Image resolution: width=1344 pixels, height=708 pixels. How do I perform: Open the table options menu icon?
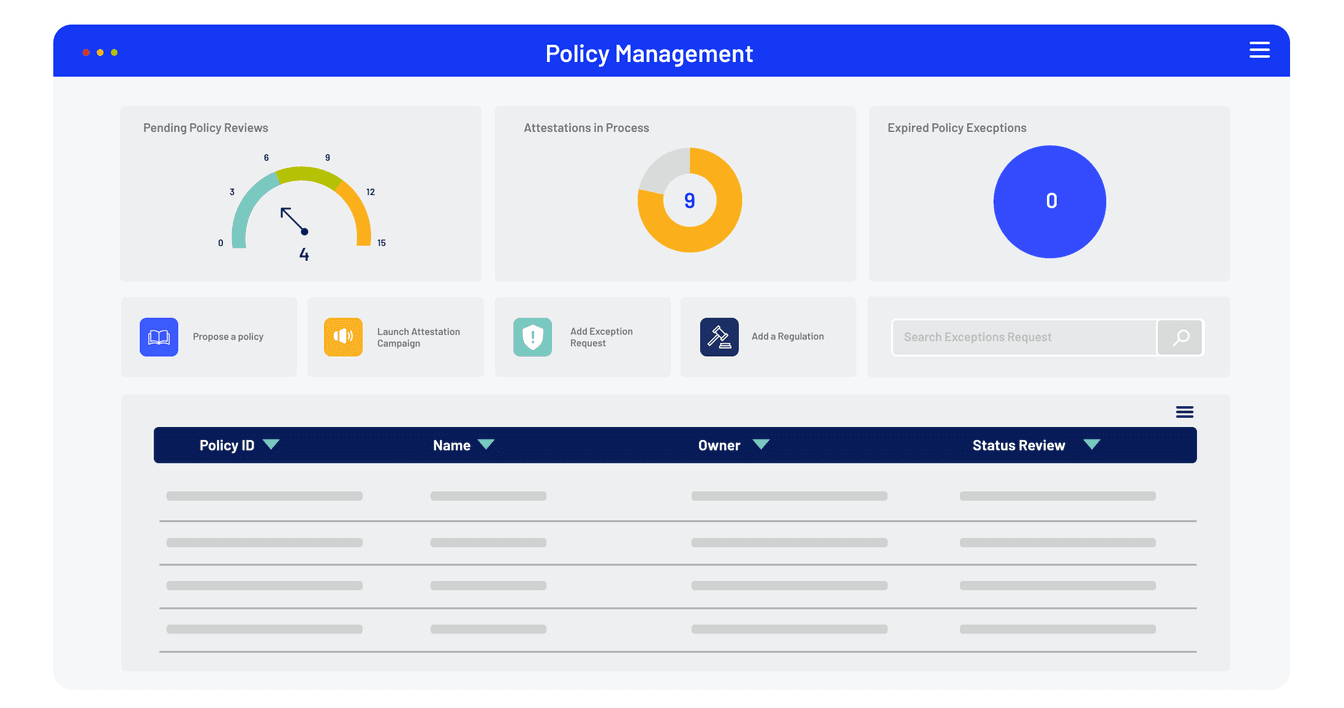pyautogui.click(x=1184, y=412)
